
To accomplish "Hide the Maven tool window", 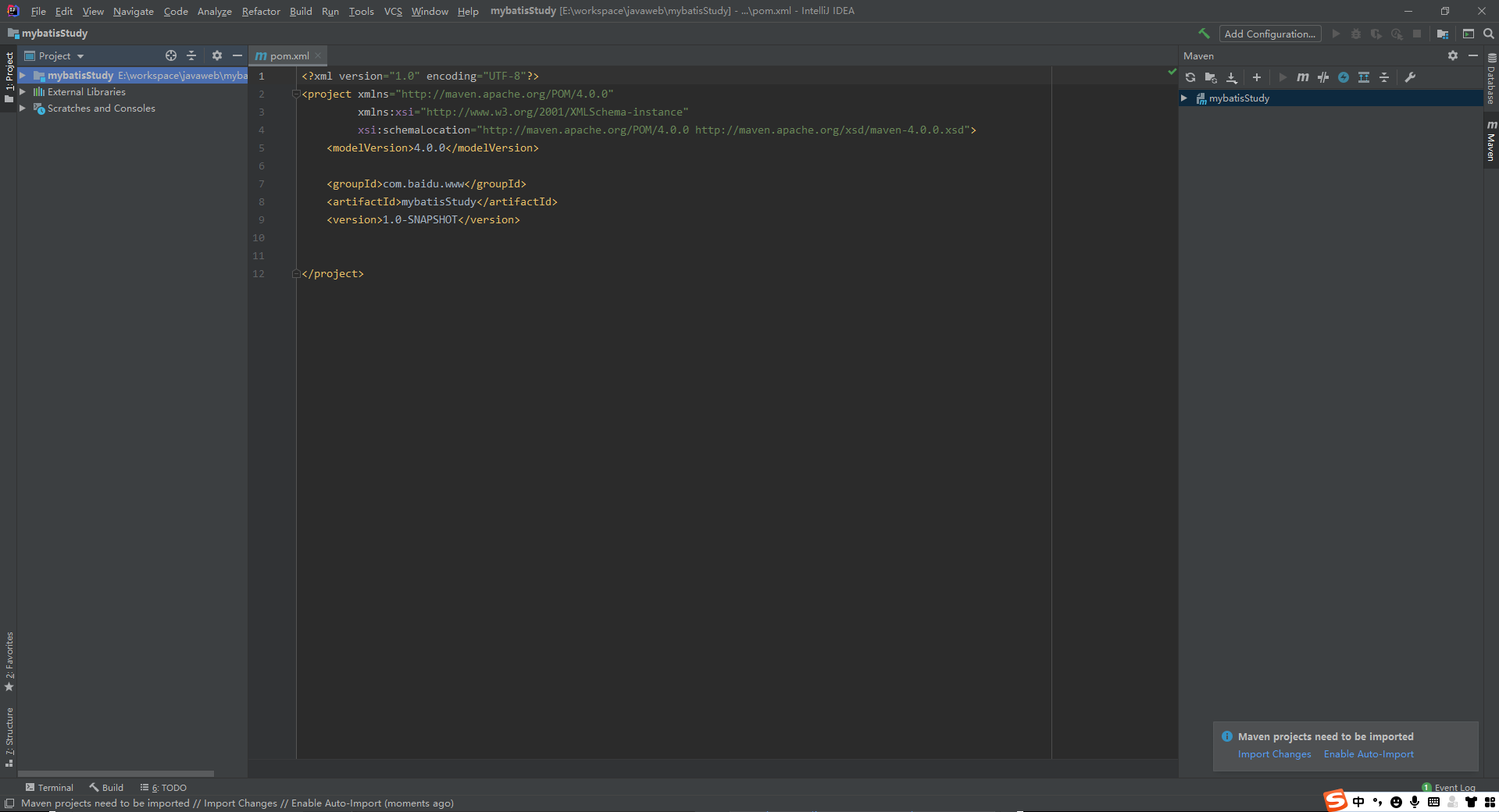I will [1473, 55].
